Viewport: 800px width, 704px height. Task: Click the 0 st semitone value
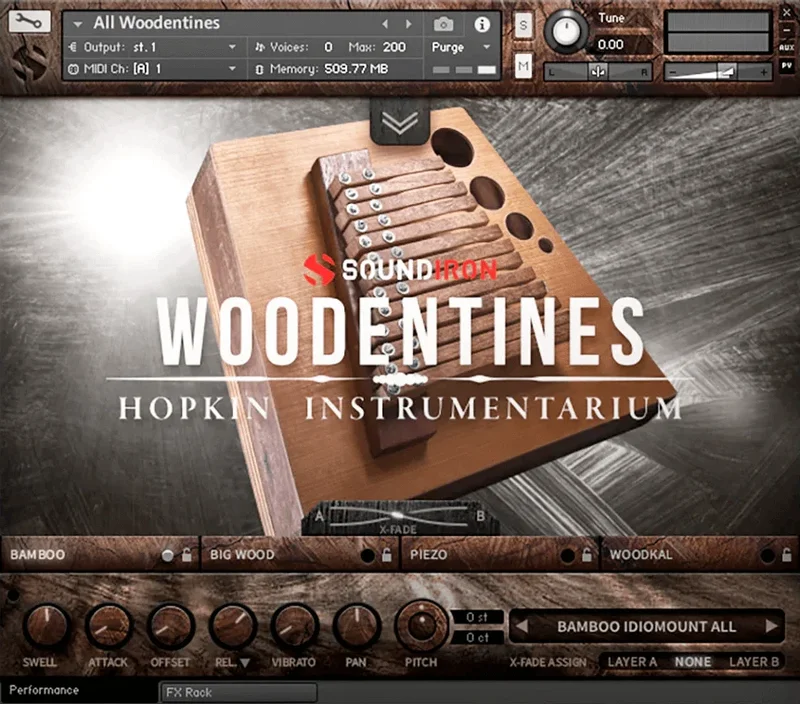(x=477, y=617)
